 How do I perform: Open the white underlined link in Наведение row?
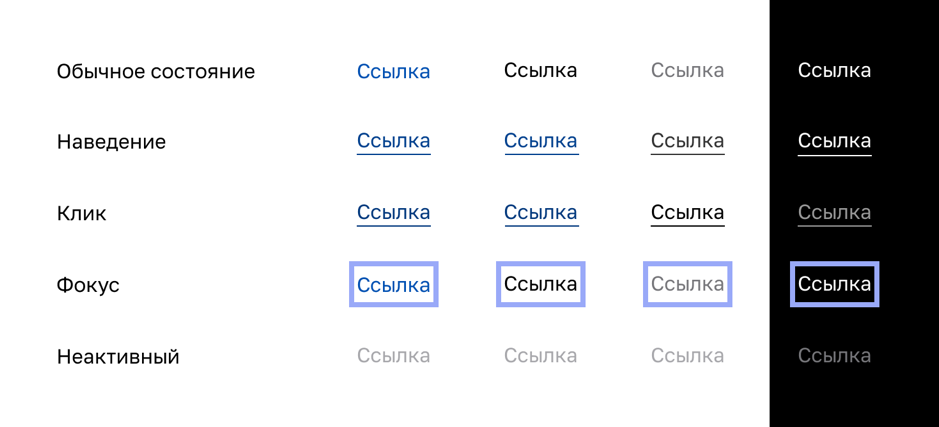tap(834, 141)
